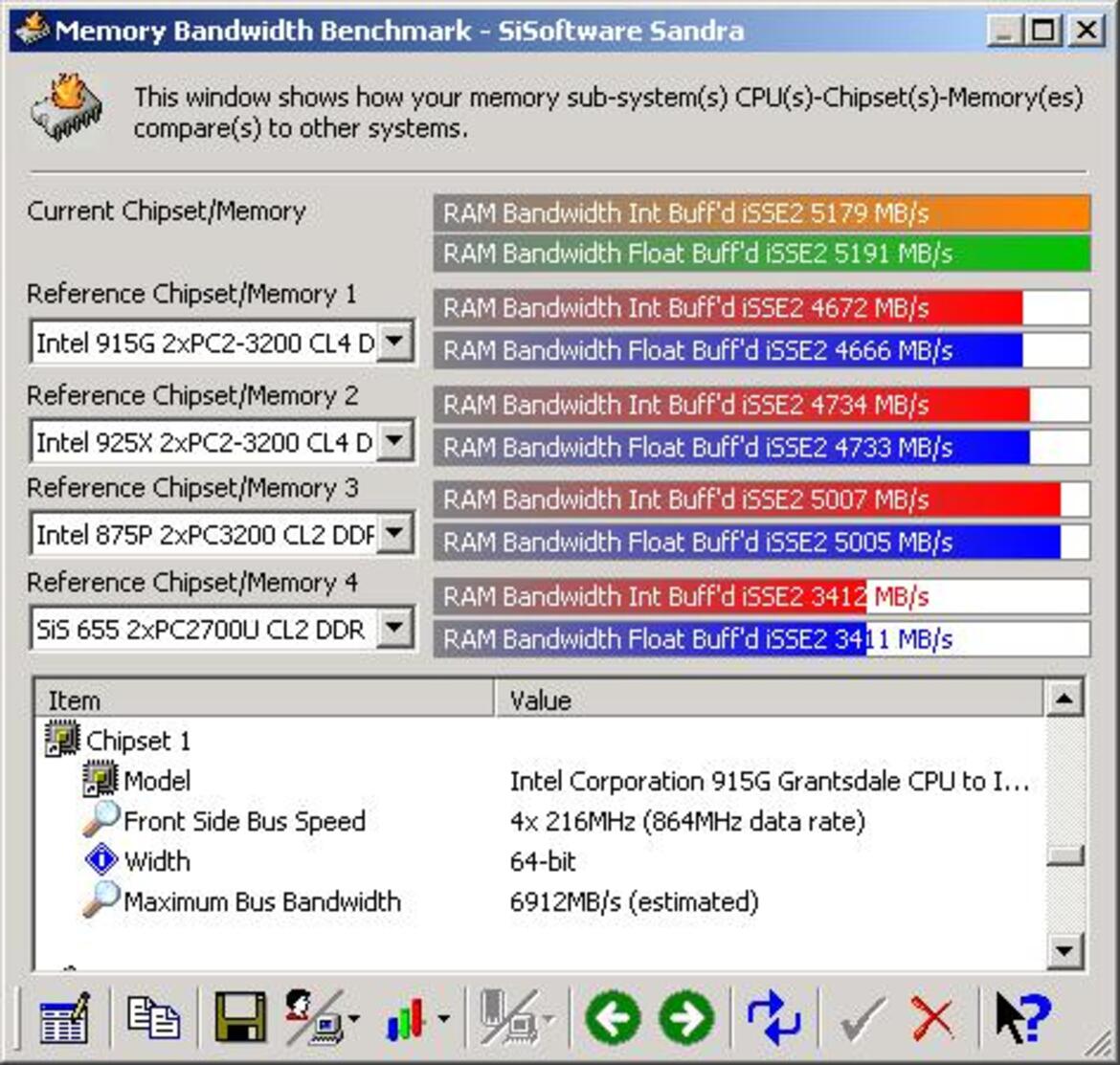Viewport: 1120px width, 1065px height.
Task: Click the green Float Buff'd 5191 MB/s bar
Action: (x=761, y=254)
